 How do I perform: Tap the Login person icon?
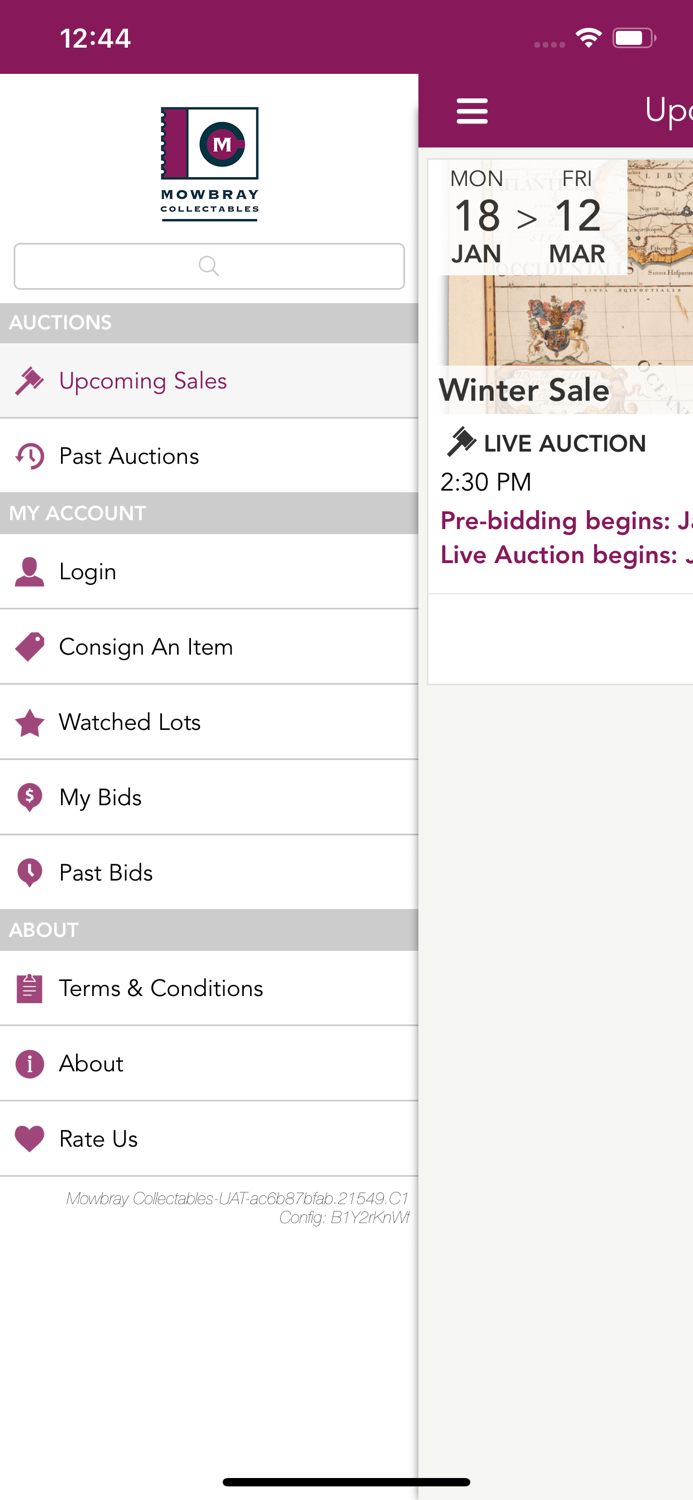[x=30, y=571]
